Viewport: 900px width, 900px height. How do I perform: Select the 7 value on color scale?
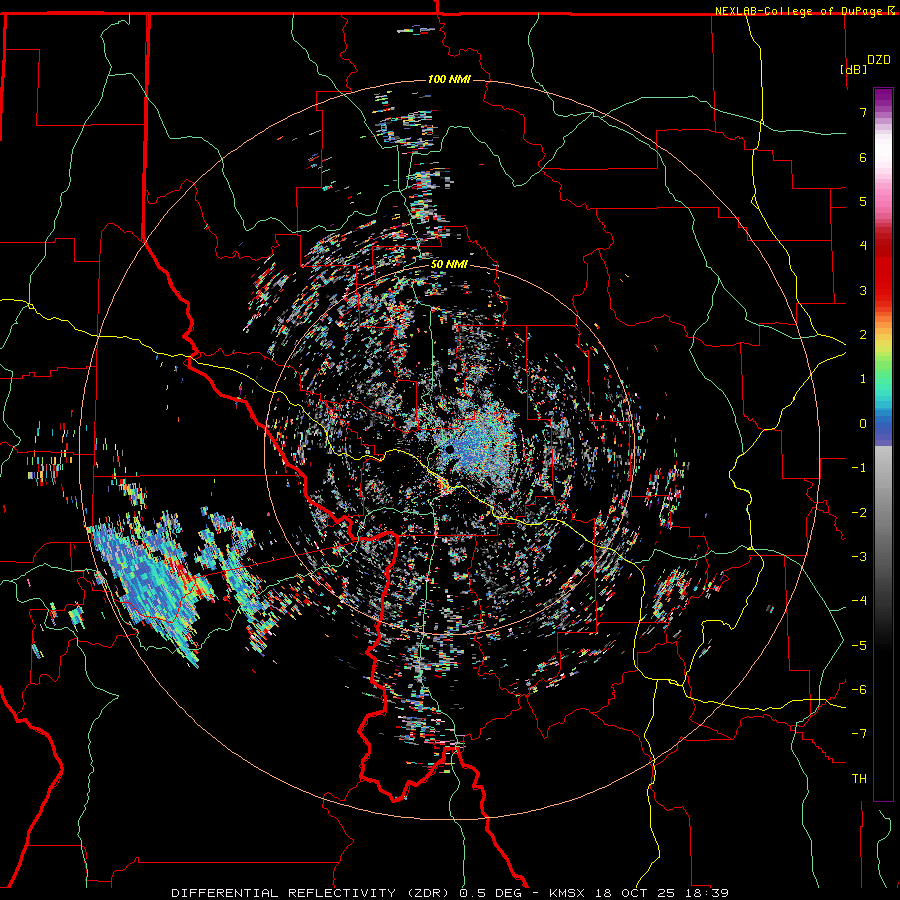click(863, 112)
